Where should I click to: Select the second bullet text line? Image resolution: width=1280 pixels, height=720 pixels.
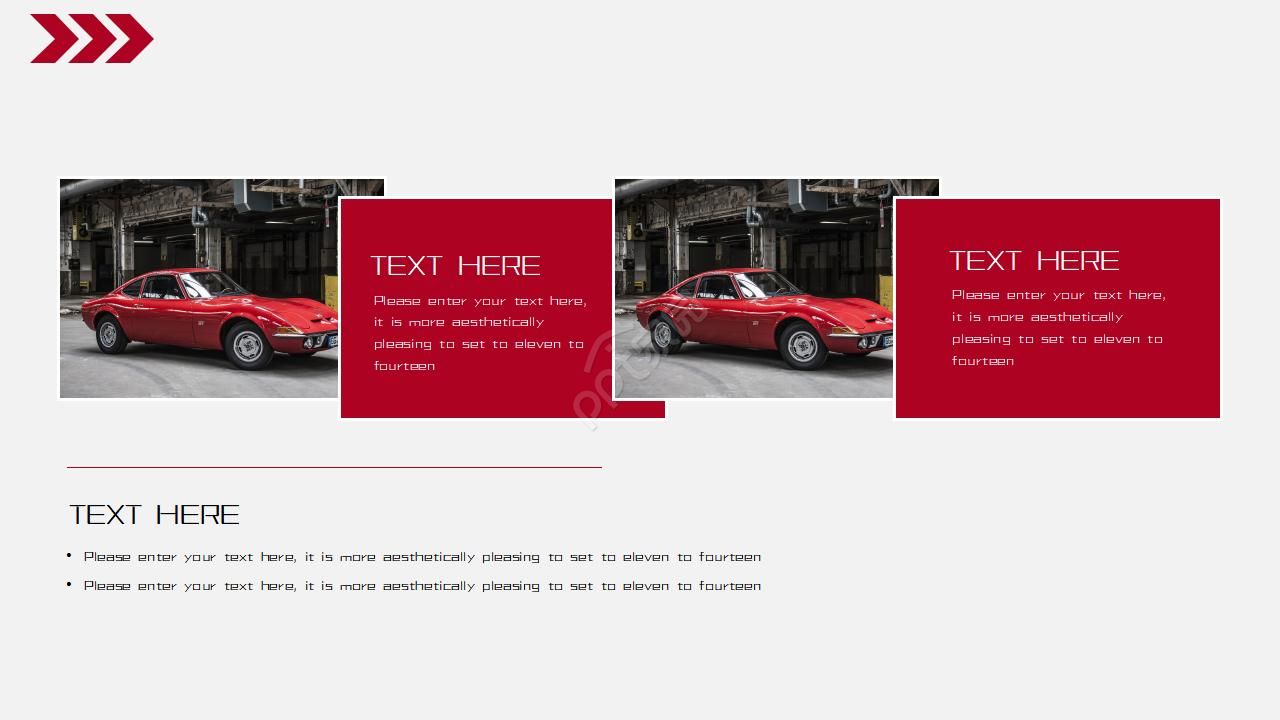point(422,586)
